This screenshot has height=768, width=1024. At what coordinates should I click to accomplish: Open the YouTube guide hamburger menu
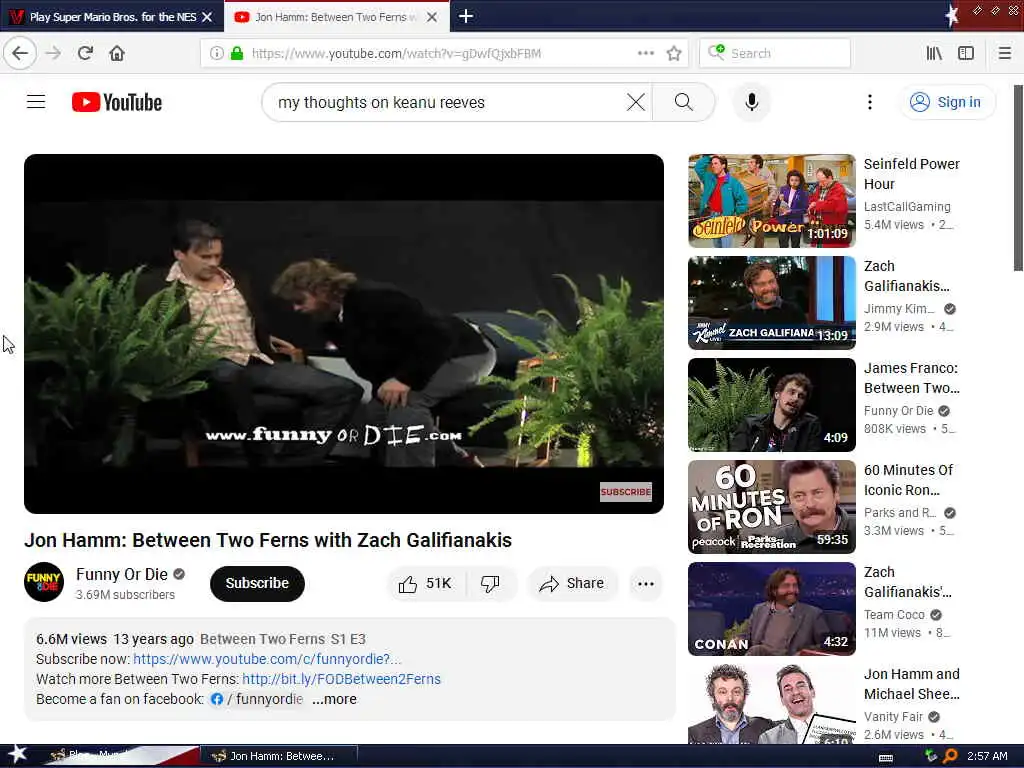click(x=36, y=102)
